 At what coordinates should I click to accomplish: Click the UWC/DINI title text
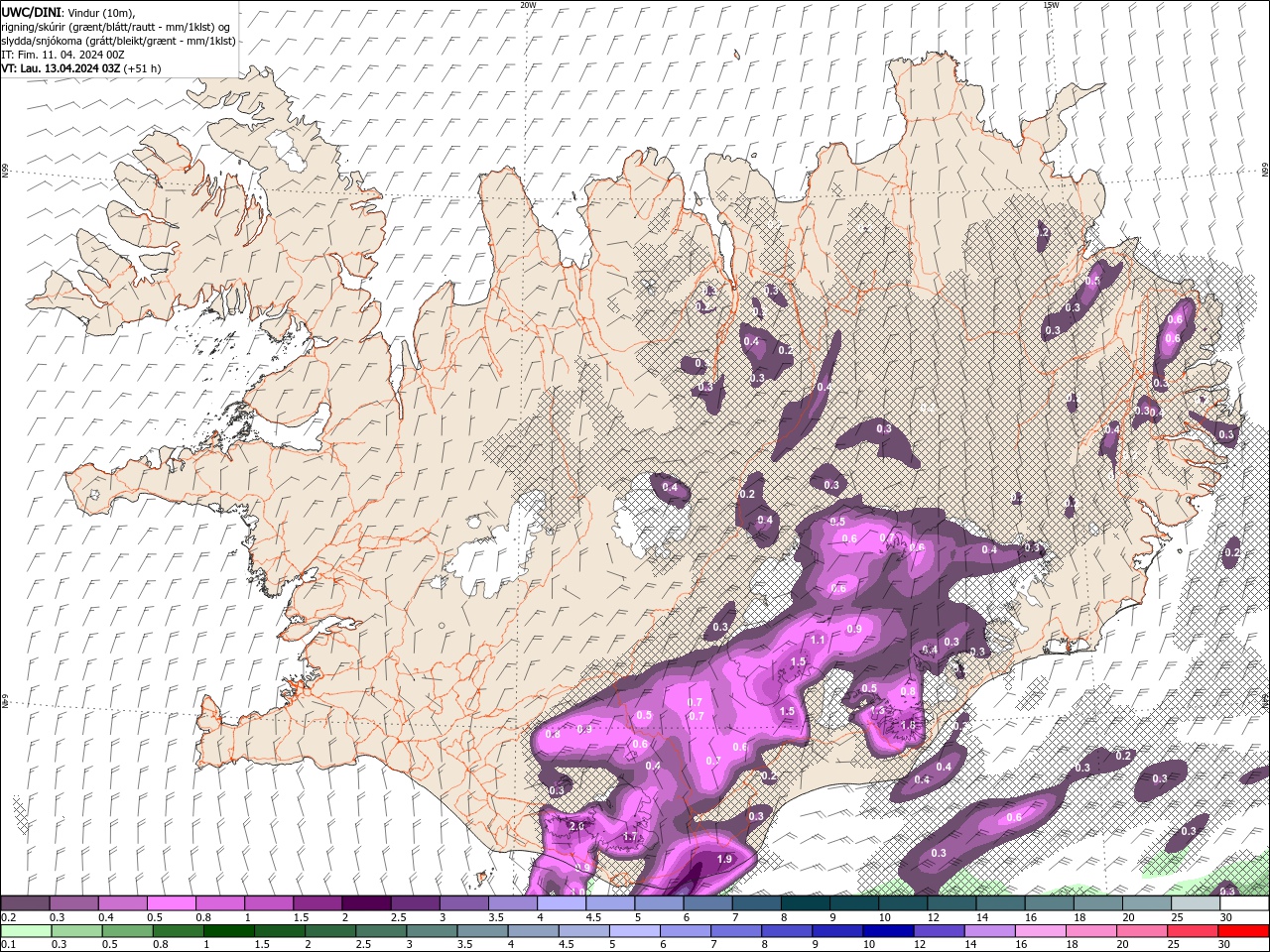(x=30, y=12)
